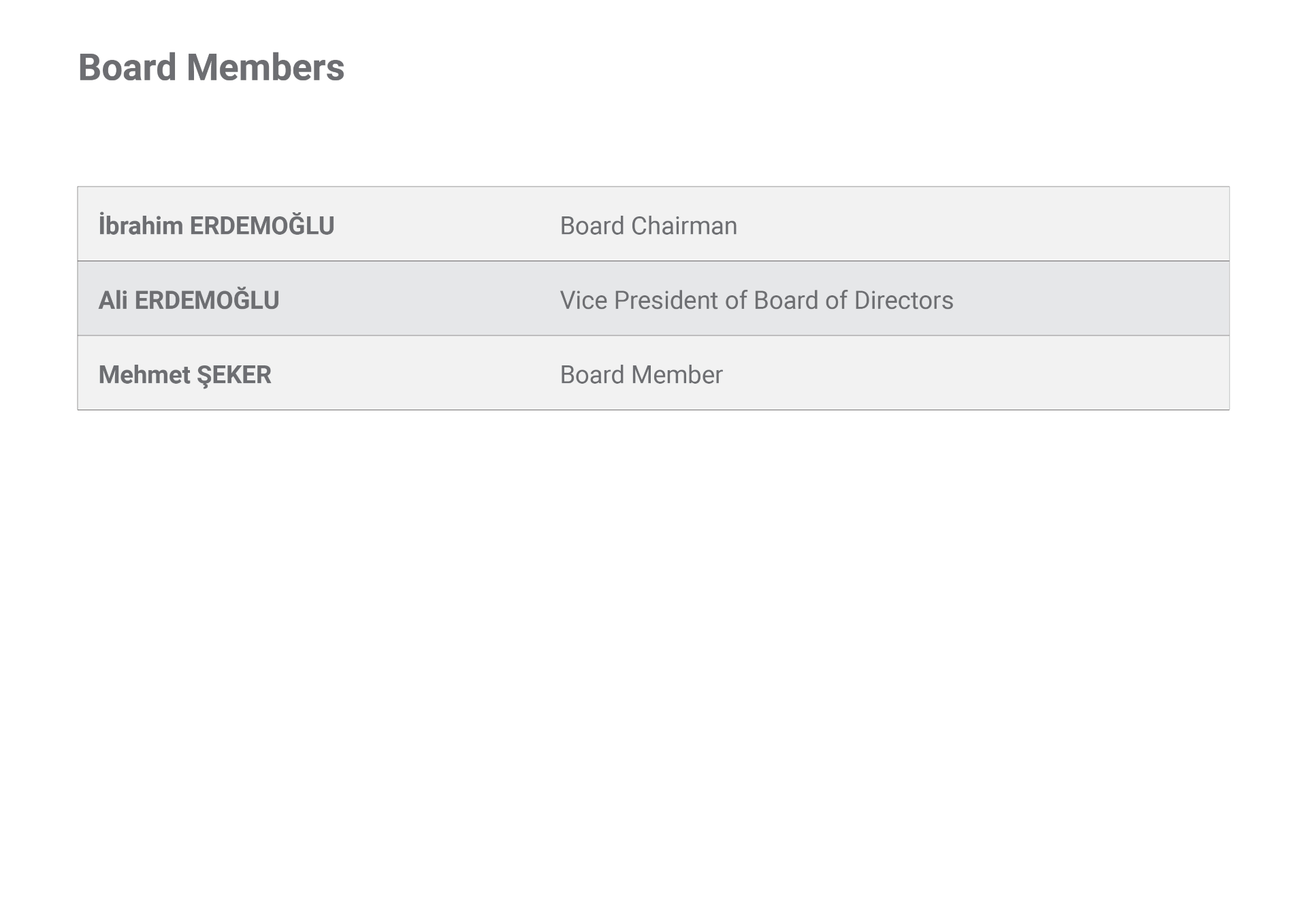Click the word "Member" in the last row
The height and width of the screenshot is (924, 1307).
[677, 375]
